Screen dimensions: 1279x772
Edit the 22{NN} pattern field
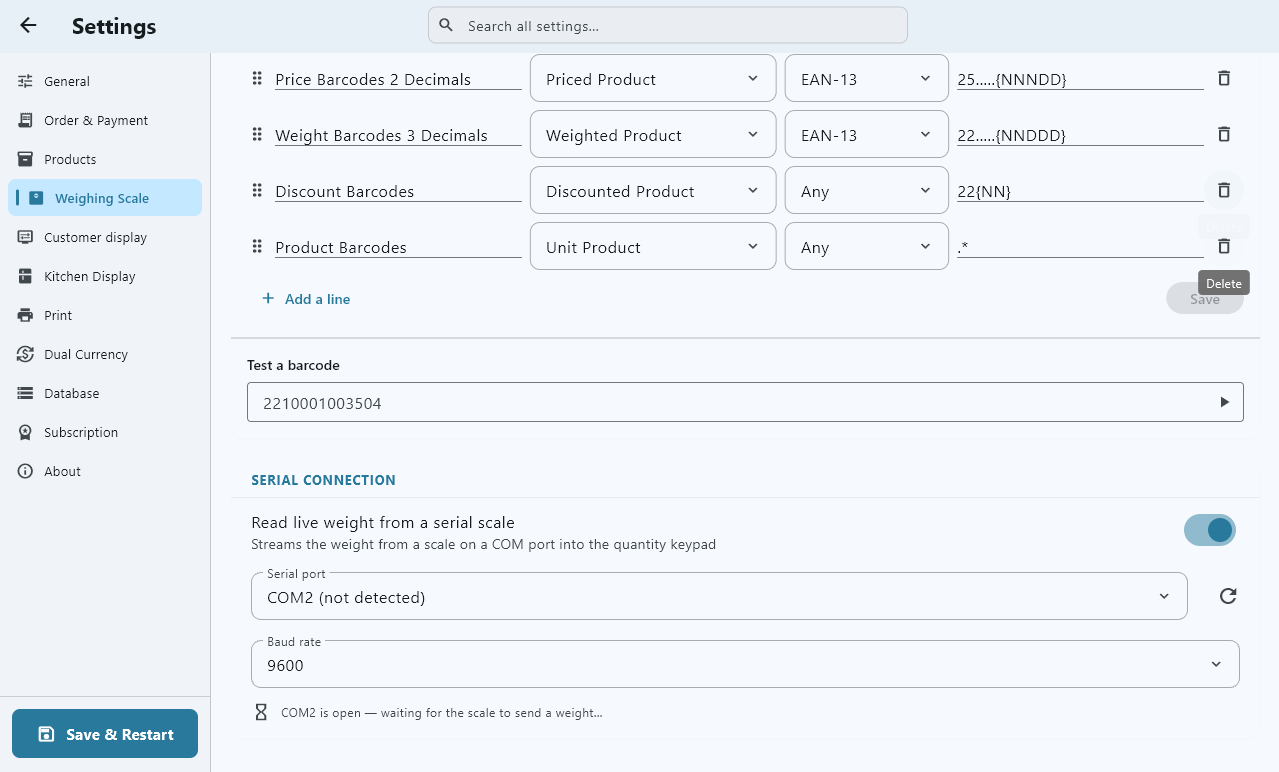coord(1080,191)
